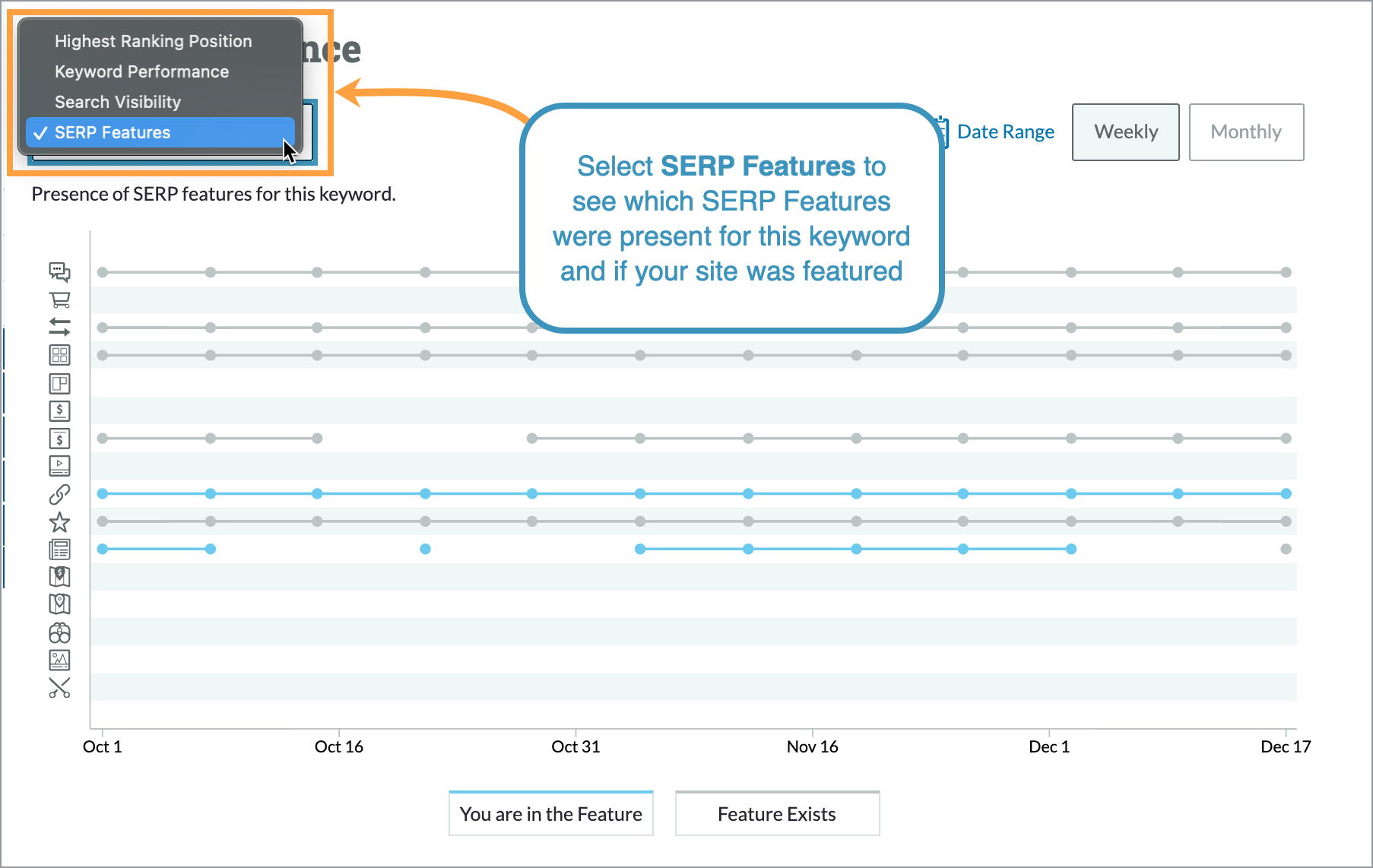This screenshot has width=1373, height=868.
Task: Click the image pack grid icon
Action: tap(59, 354)
